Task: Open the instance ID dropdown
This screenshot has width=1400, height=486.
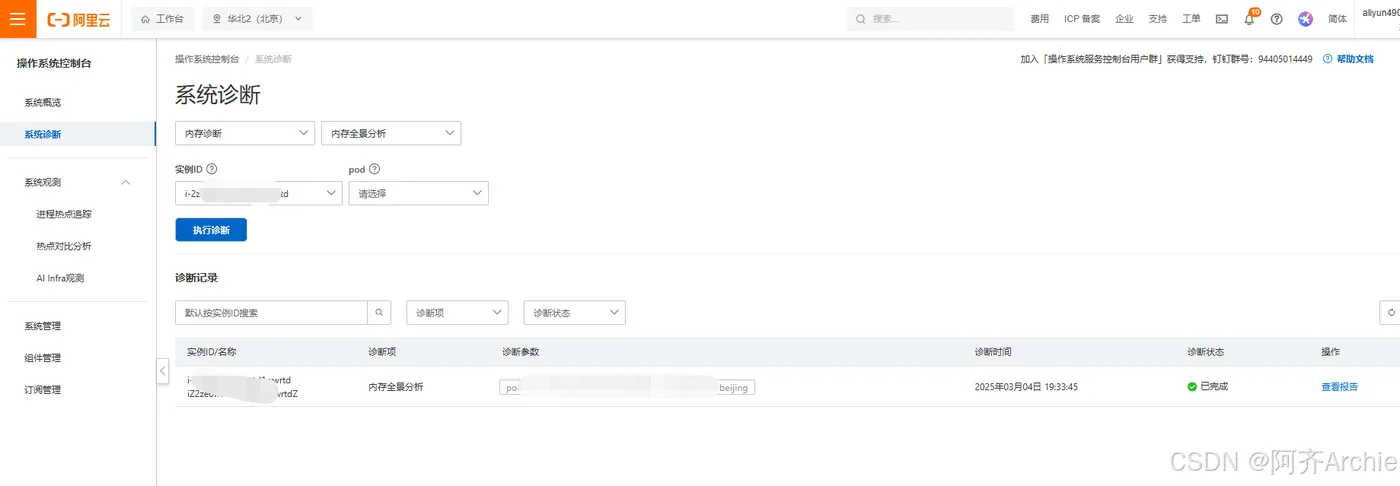Action: click(x=258, y=194)
